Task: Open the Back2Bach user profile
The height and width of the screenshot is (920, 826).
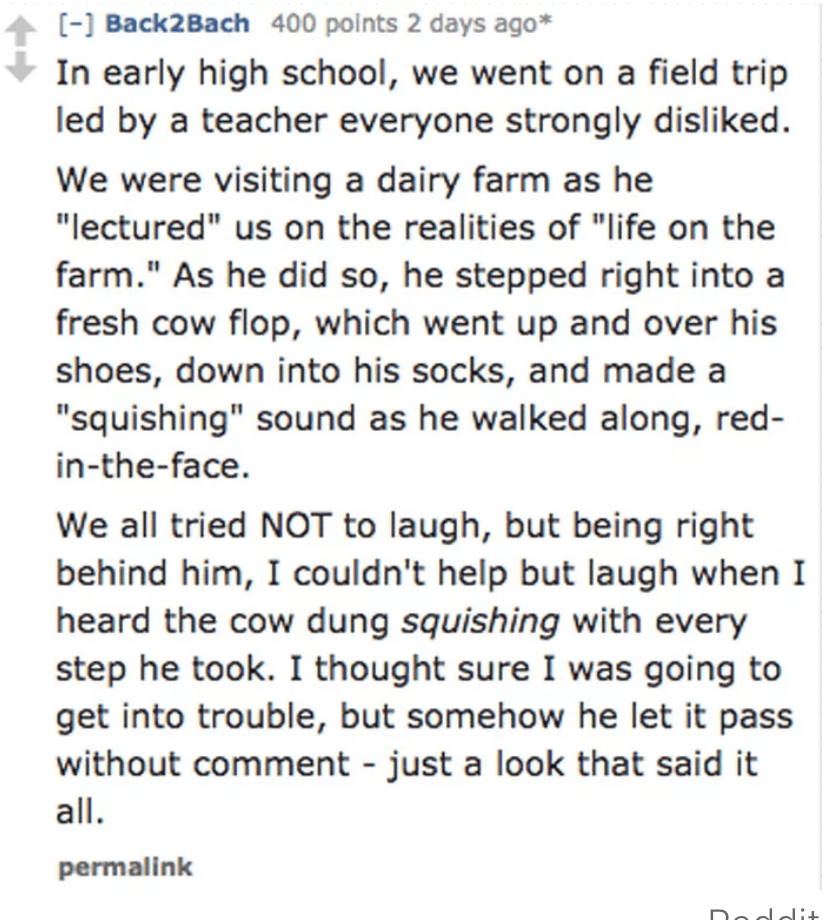Action: [177, 23]
